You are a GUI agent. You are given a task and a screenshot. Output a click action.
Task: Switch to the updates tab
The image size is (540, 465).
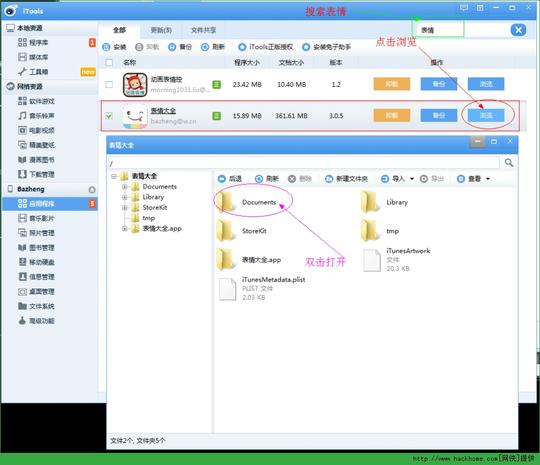[x=161, y=30]
